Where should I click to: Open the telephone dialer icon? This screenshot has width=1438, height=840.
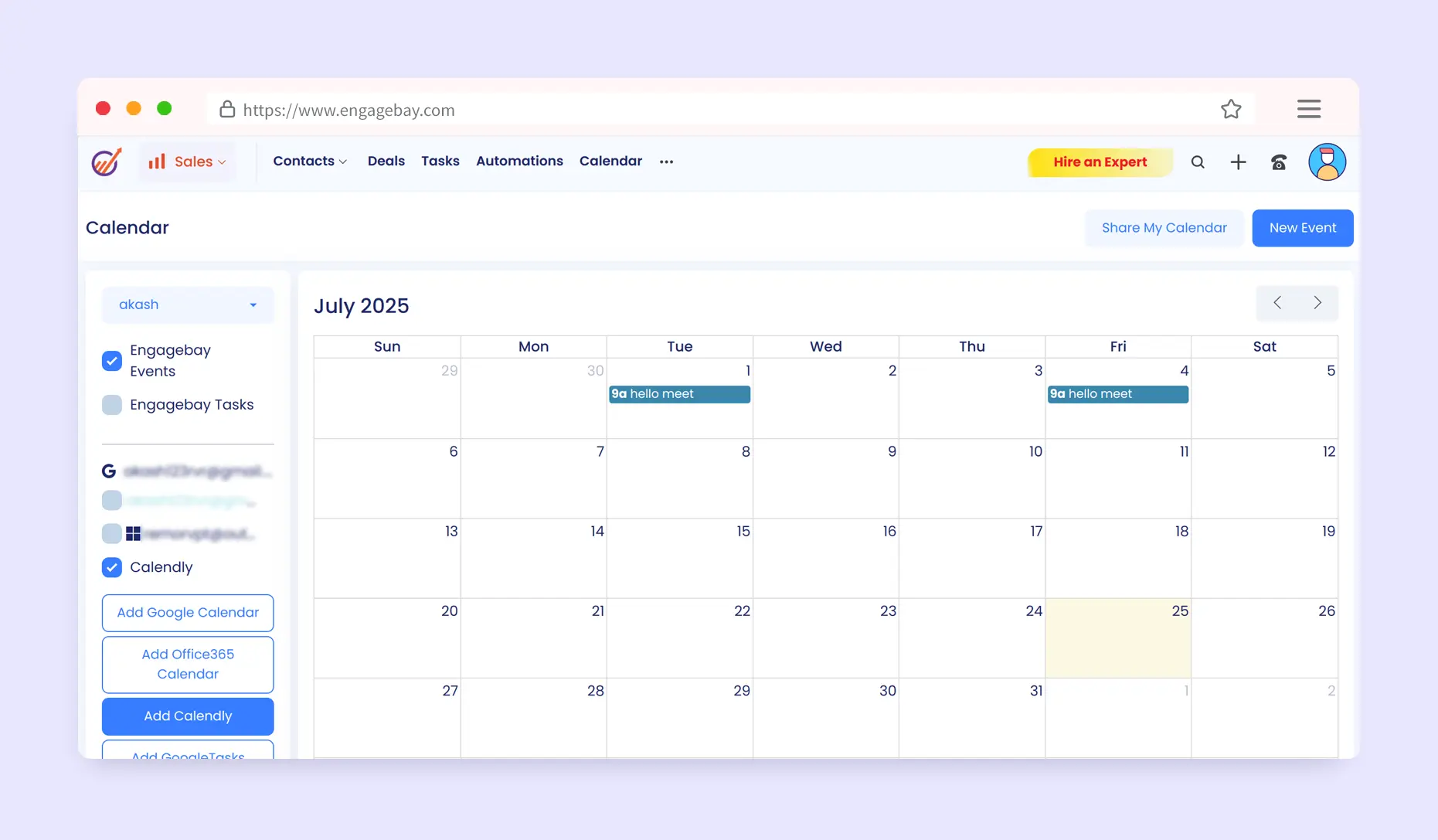(x=1279, y=162)
